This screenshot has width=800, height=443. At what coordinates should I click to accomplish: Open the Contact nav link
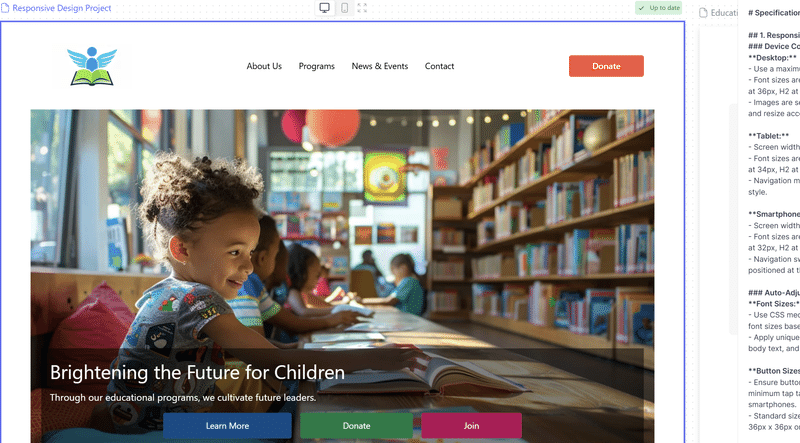click(x=439, y=66)
